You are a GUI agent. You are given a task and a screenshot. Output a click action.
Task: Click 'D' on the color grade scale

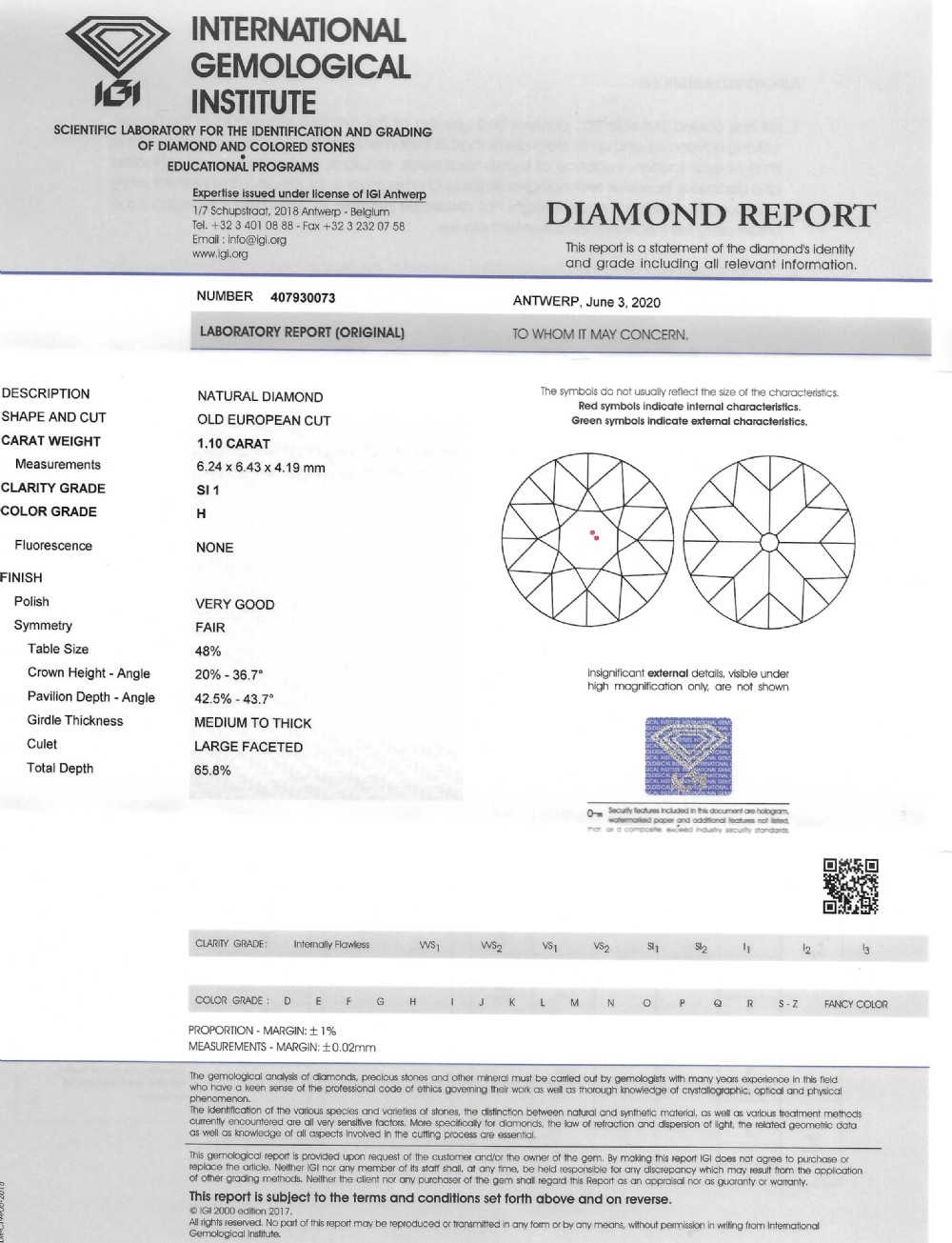[x=287, y=1001]
